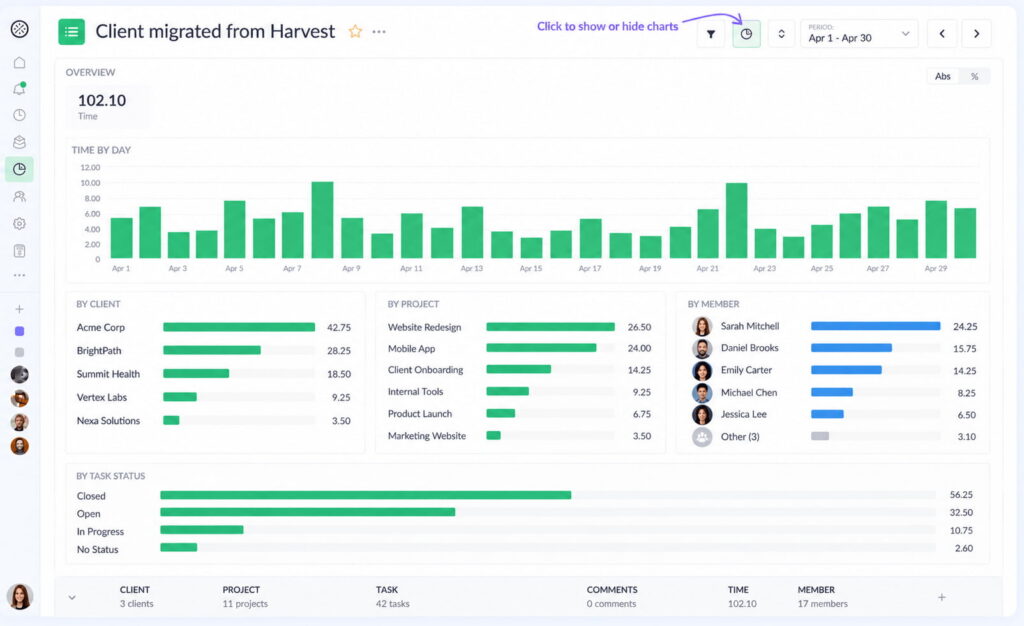Sort by the TIME column header
Viewport: 1024px width, 626px height.
click(738, 589)
